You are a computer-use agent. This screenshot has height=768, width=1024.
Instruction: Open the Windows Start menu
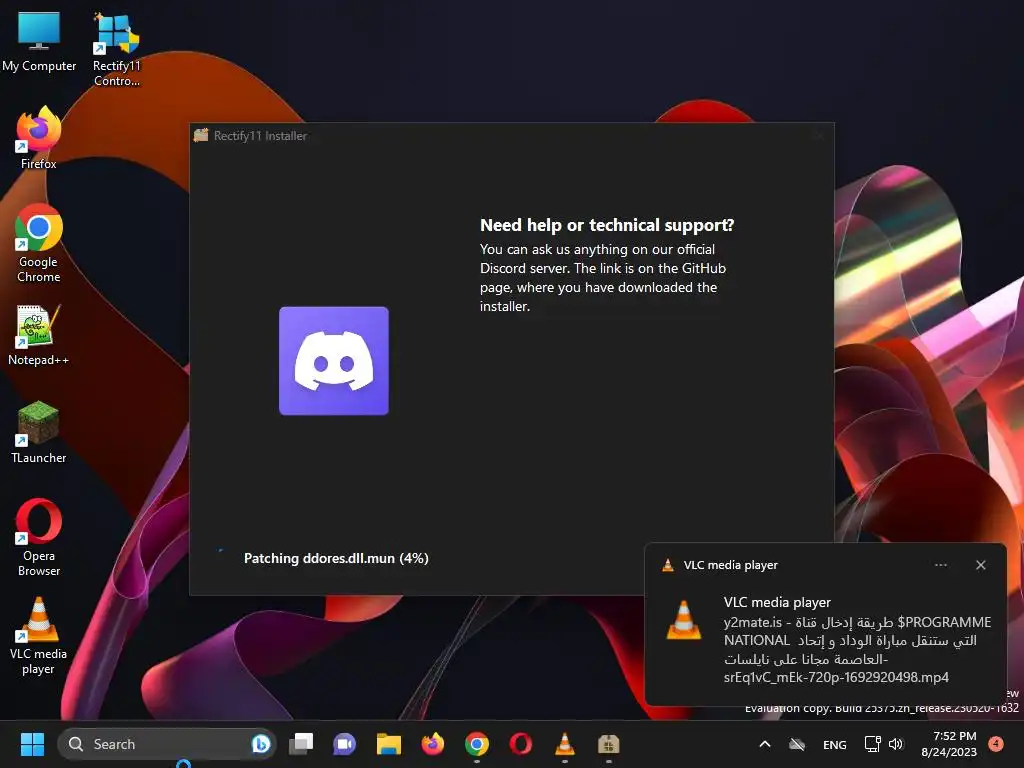coord(32,744)
